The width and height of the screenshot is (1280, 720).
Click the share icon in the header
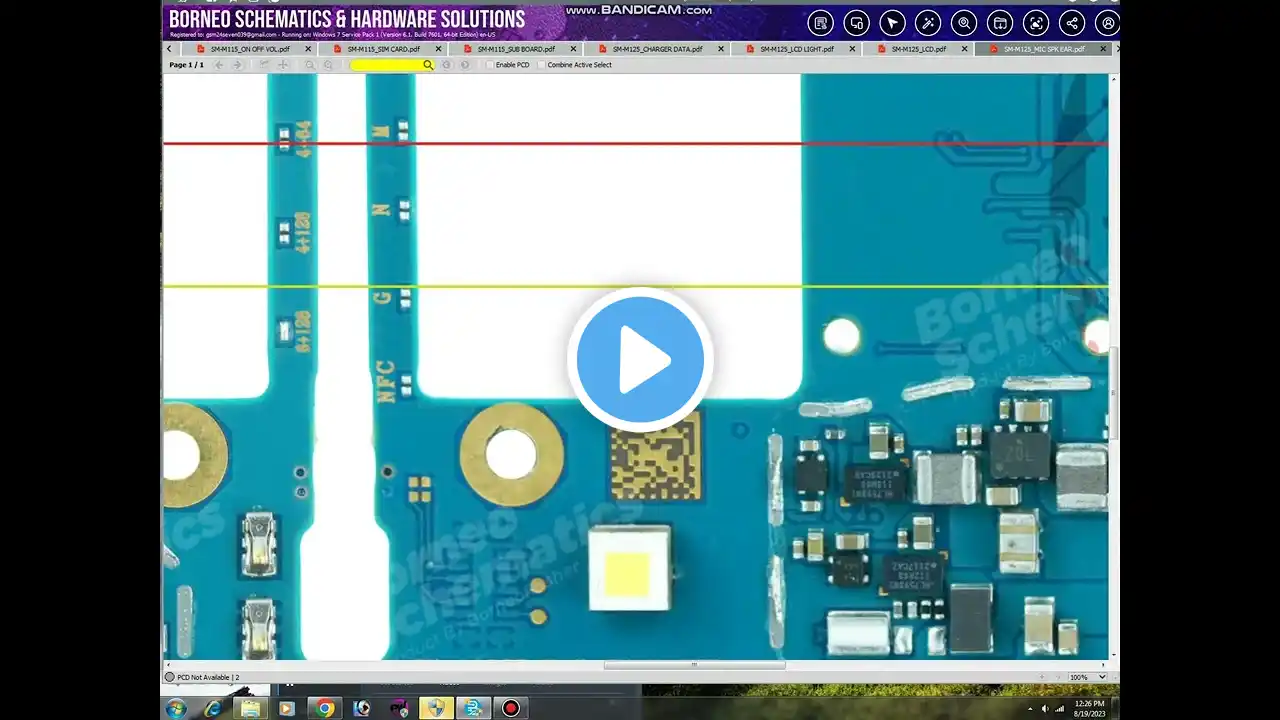pyautogui.click(x=1072, y=23)
